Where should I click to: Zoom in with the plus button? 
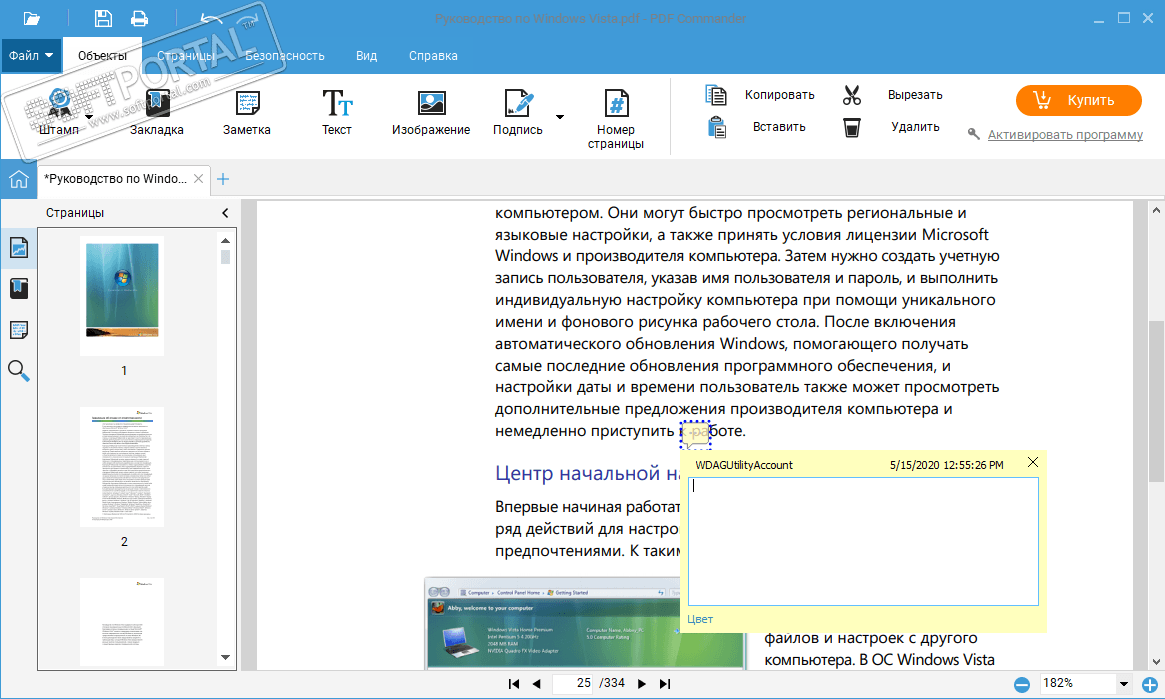pyautogui.click(x=1149, y=684)
